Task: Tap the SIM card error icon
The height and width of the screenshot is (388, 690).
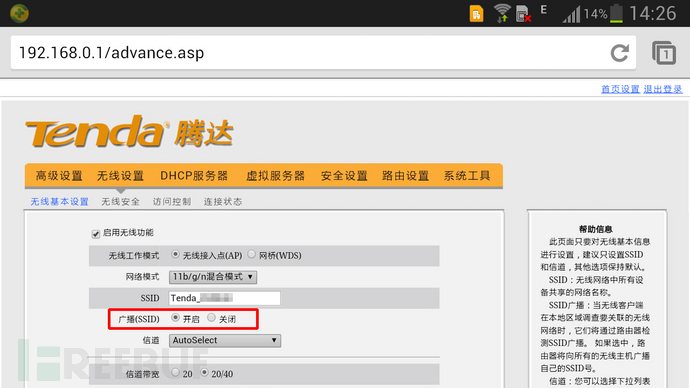Action: pyautogui.click(x=523, y=13)
